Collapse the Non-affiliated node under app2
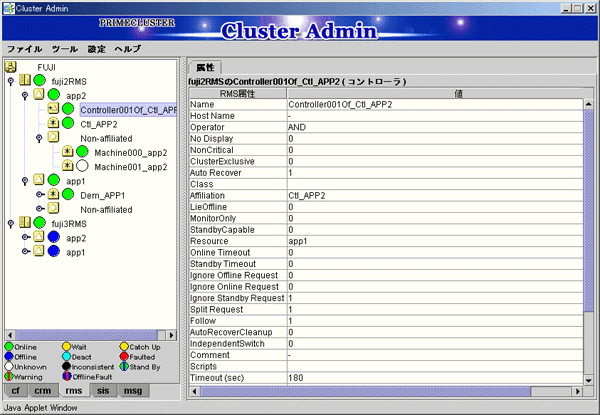Viewport: 600px width, 415px height. click(x=39, y=138)
